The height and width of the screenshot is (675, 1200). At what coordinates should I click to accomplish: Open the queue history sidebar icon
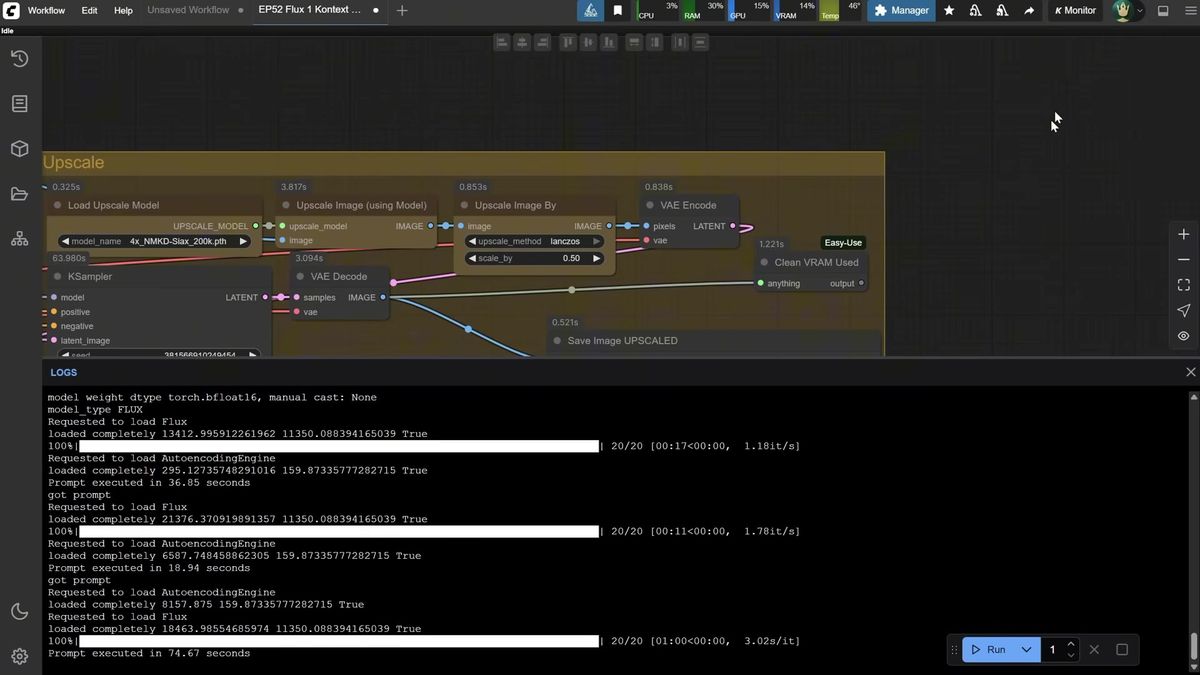pyautogui.click(x=19, y=59)
